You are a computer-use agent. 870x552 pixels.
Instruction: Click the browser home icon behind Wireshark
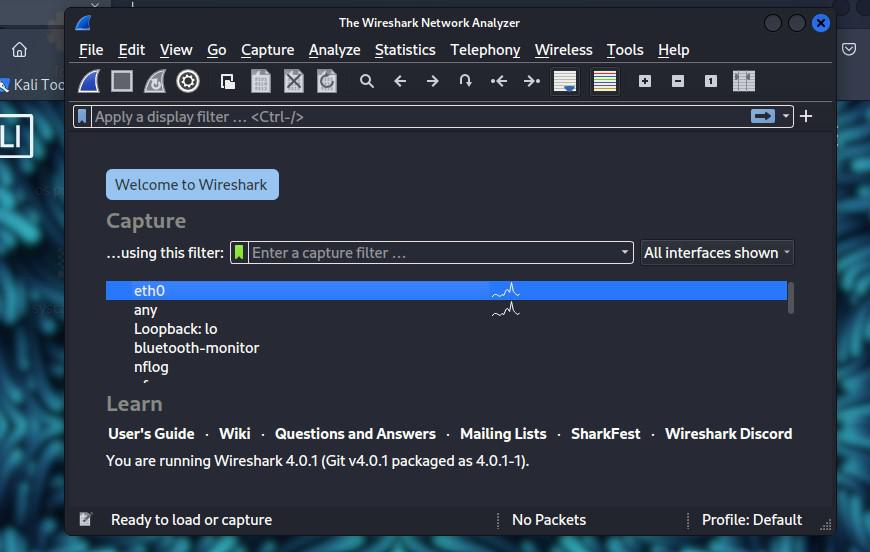[19, 50]
